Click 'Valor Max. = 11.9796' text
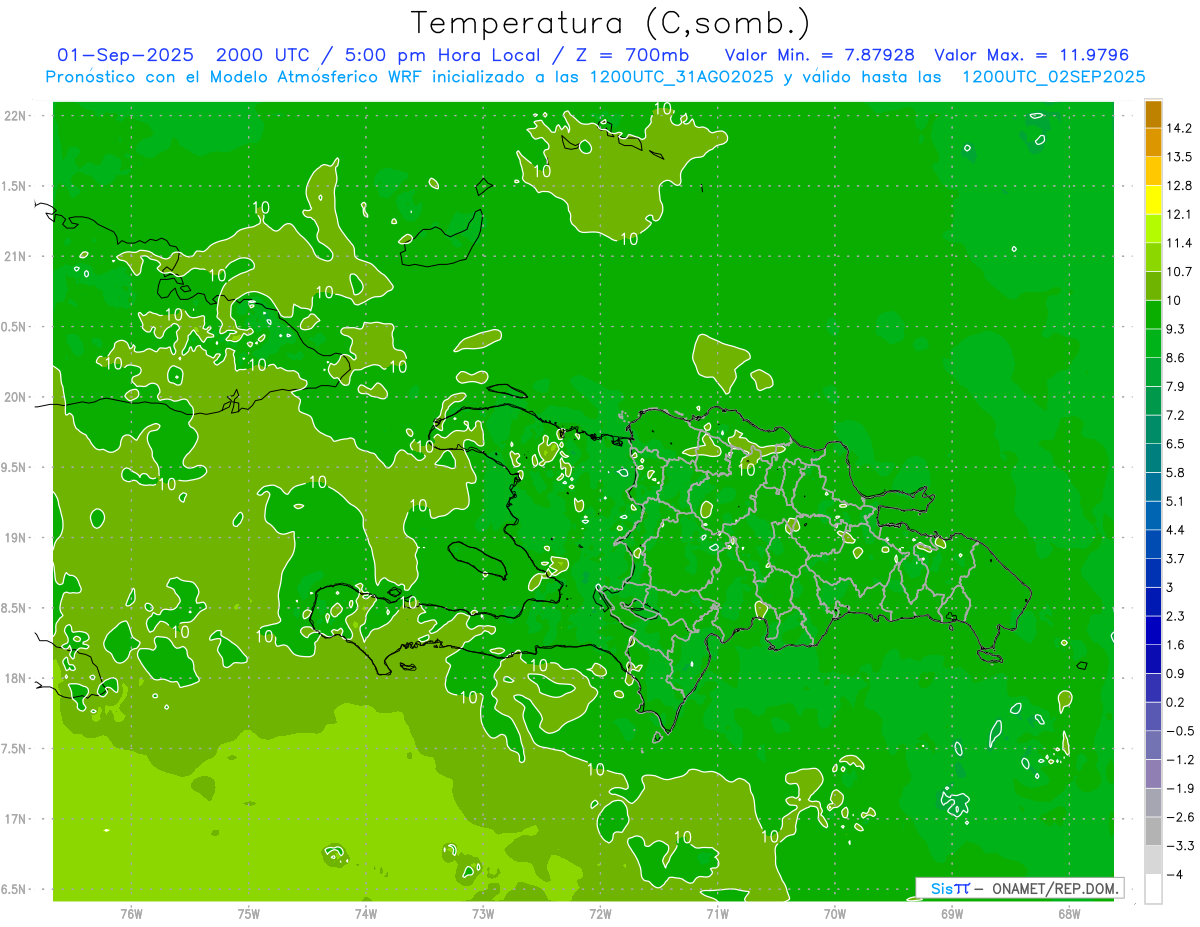Viewport: 1200px width, 927px height. [1031, 55]
